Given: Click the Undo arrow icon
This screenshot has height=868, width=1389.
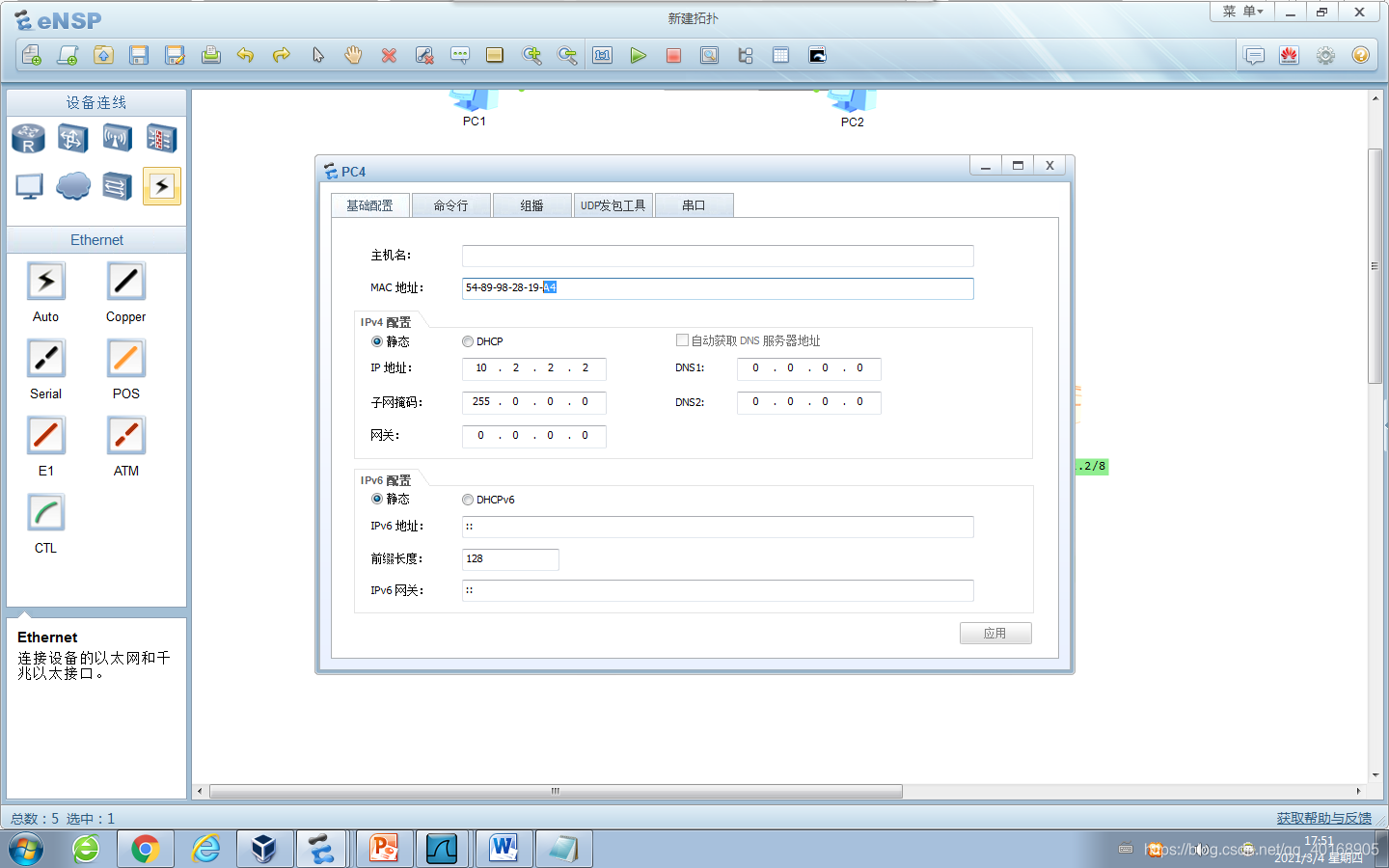Looking at the screenshot, I should (x=246, y=55).
